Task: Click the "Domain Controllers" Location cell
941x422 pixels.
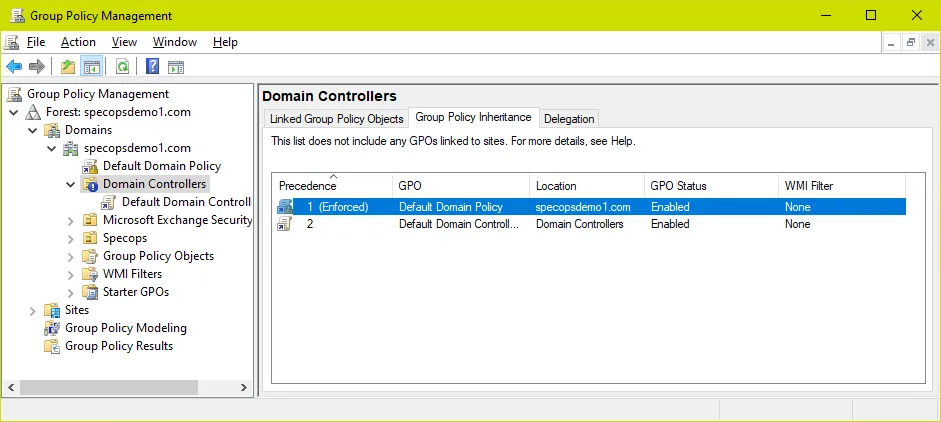Action: tap(580, 225)
